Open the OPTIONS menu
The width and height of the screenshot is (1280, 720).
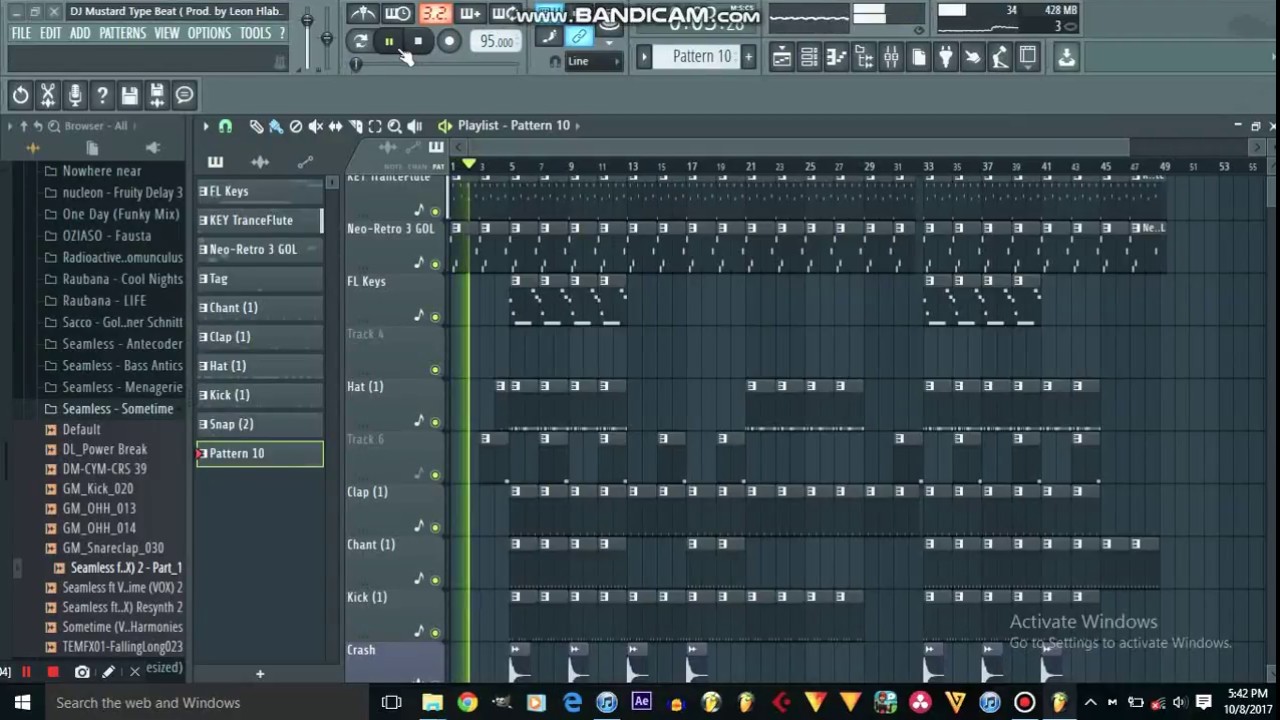[210, 33]
